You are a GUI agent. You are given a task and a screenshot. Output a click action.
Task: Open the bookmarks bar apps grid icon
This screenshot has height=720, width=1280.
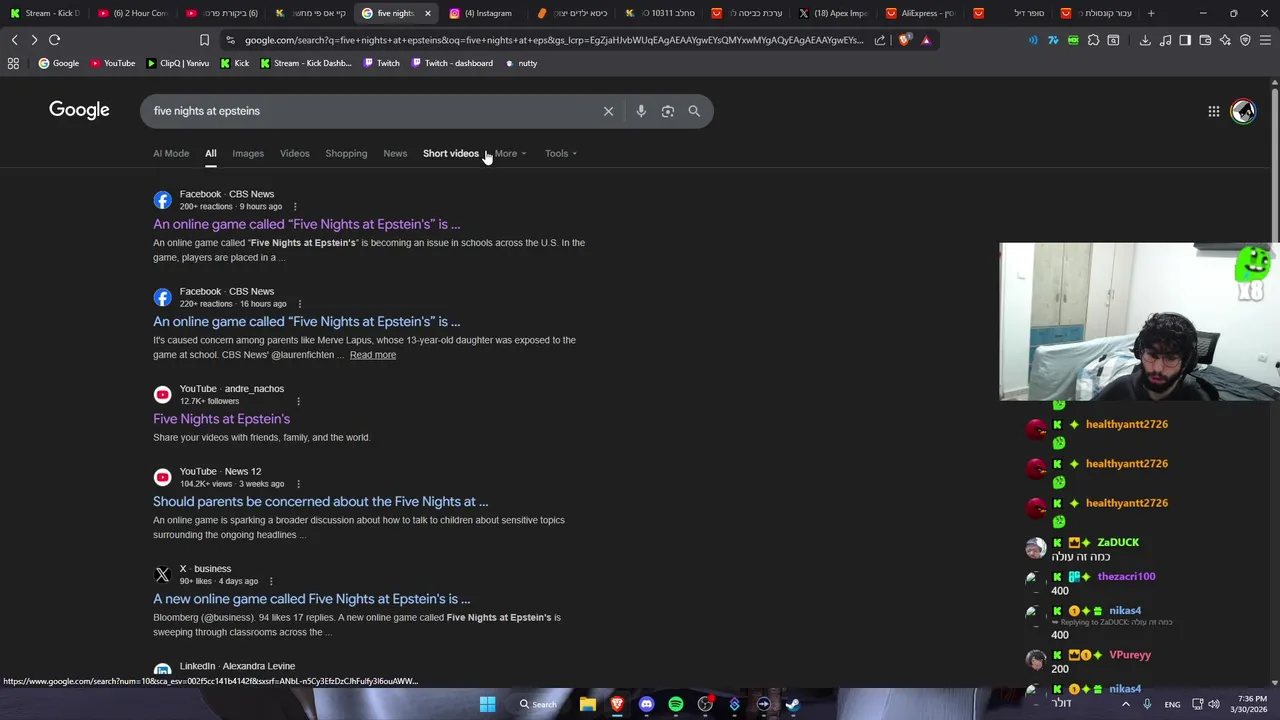point(13,63)
